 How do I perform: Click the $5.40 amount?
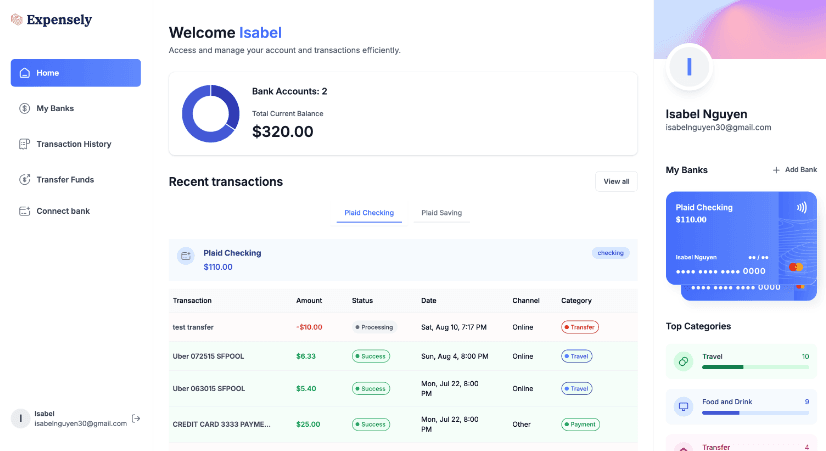(306, 388)
